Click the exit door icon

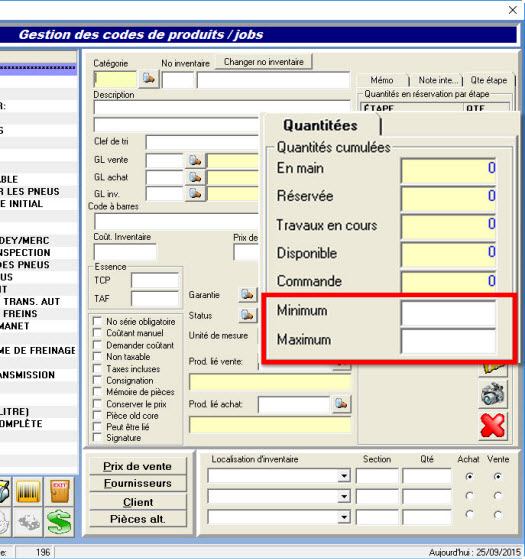(x=59, y=492)
